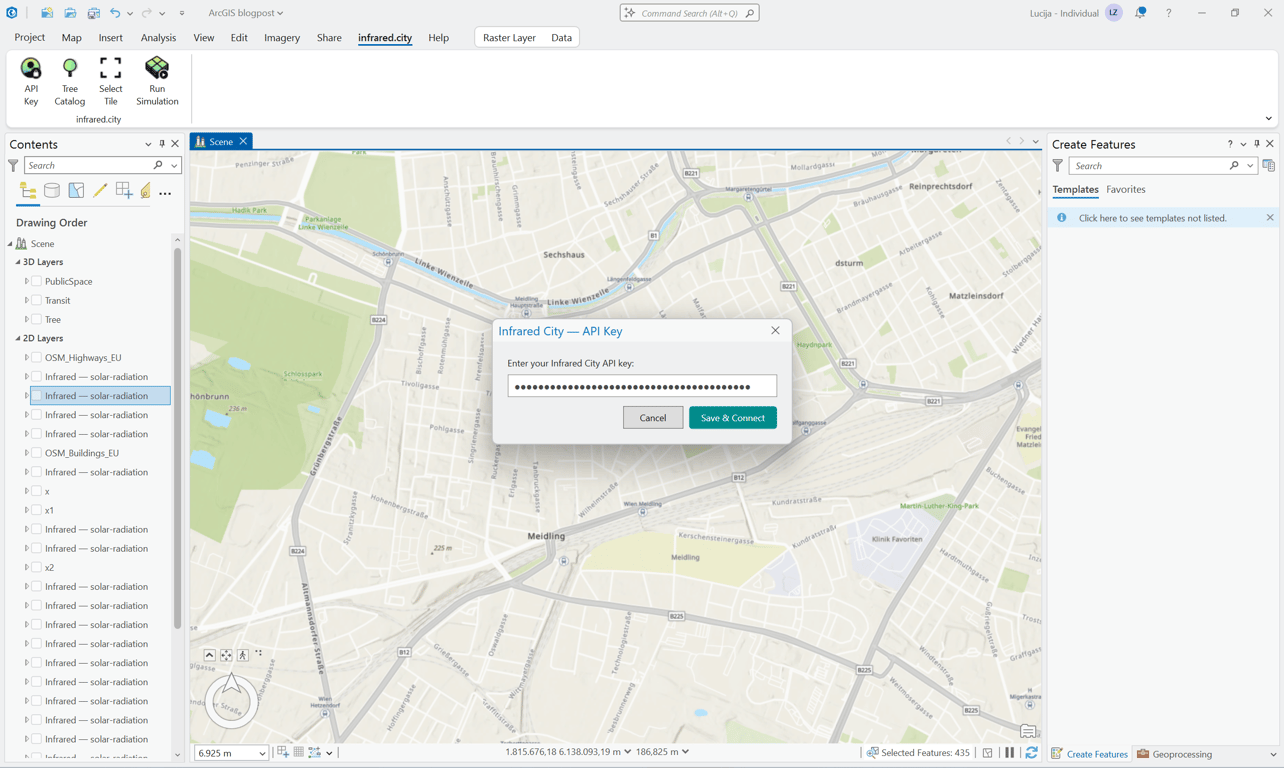Collapse the 2D Layers group

click(18, 338)
